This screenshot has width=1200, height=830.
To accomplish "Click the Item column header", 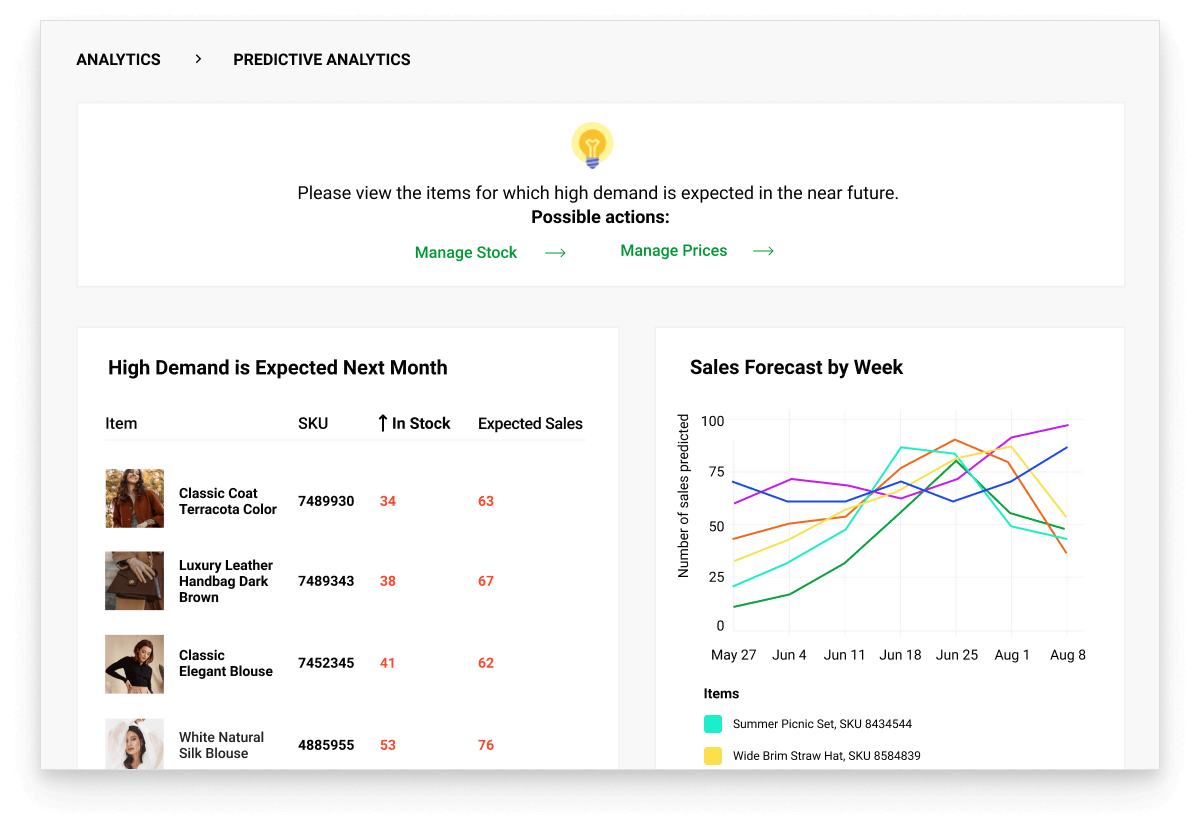I will tap(121, 424).
